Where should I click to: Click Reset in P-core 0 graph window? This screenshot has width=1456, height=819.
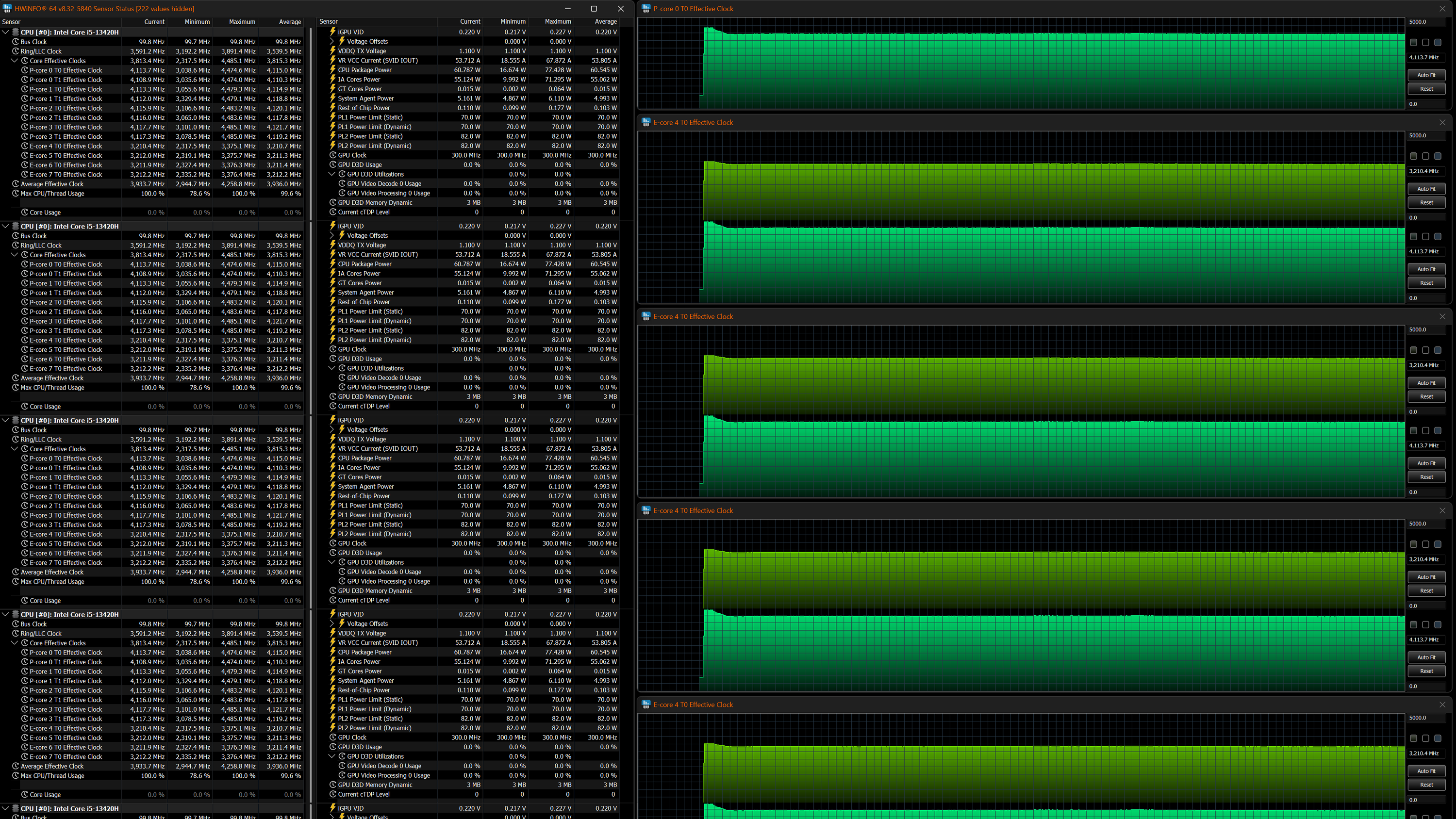coord(1426,89)
